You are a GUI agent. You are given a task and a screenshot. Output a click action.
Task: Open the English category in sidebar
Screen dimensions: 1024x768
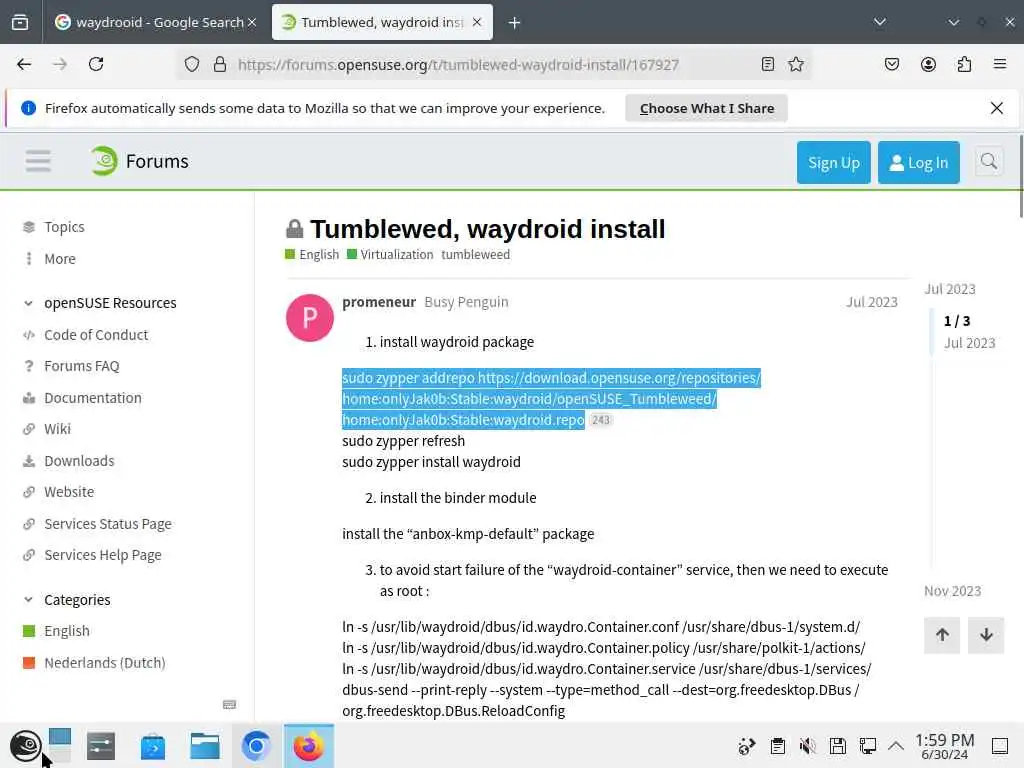point(67,631)
